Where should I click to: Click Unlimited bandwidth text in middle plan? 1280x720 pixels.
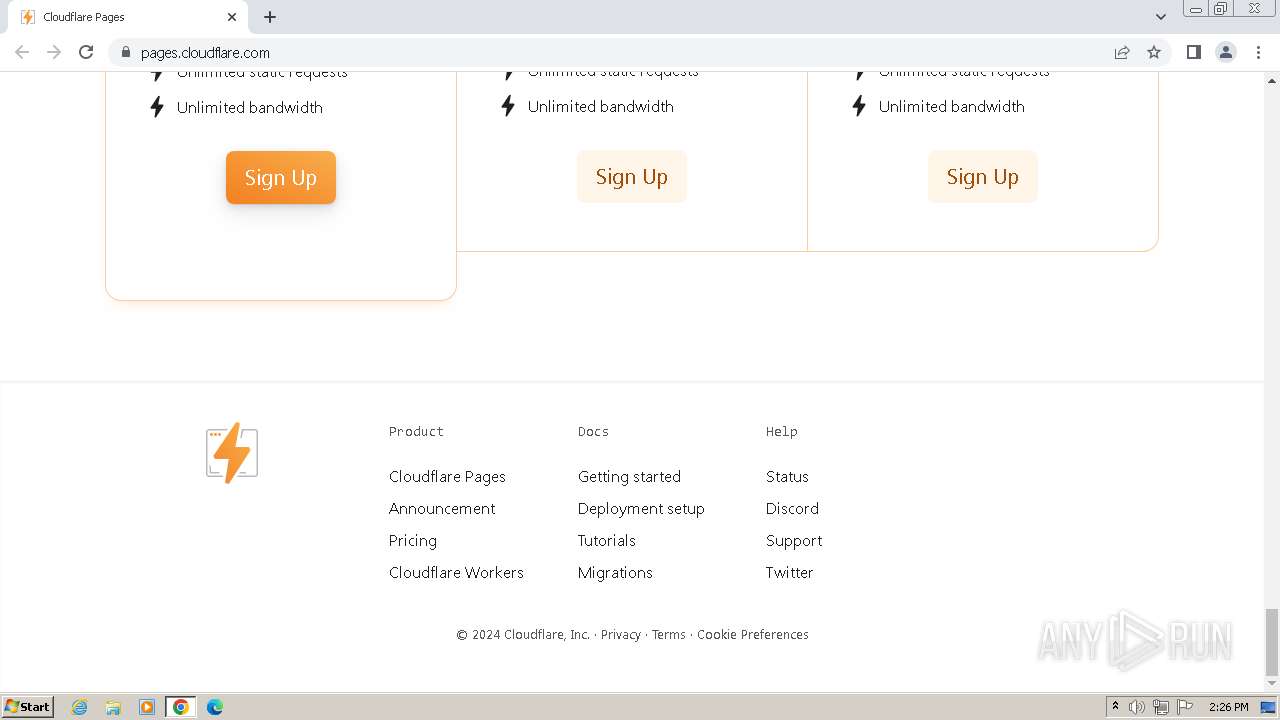tap(601, 106)
